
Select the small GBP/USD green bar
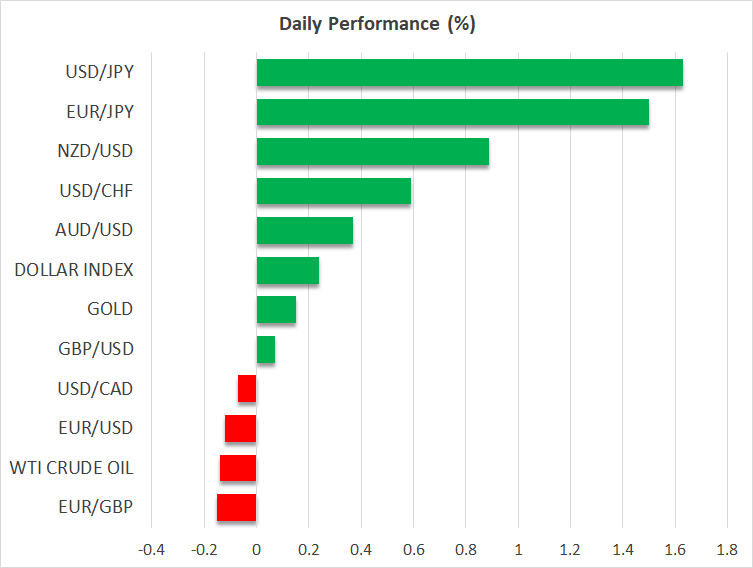pyautogui.click(x=265, y=349)
